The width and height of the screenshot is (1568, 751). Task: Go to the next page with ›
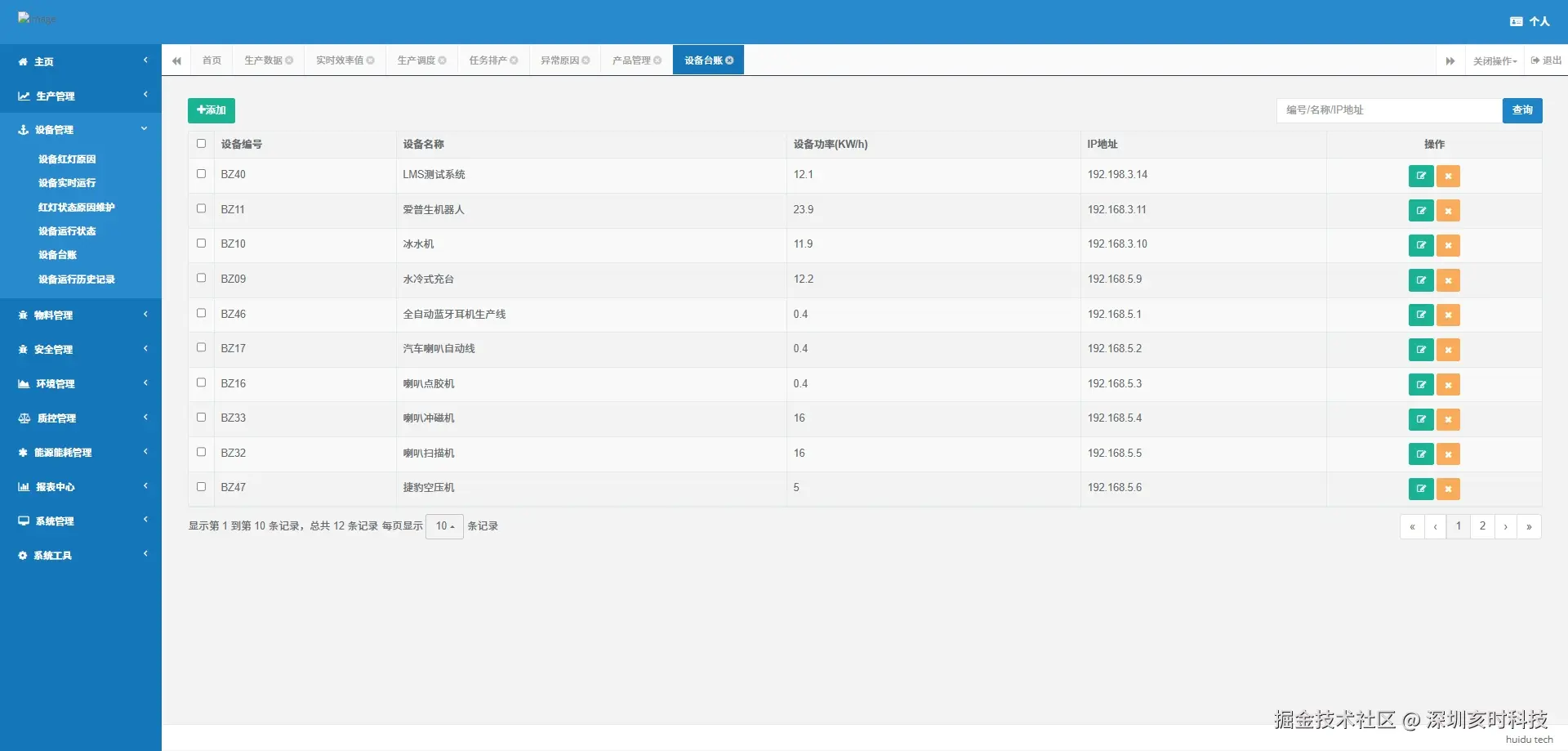click(x=1505, y=526)
